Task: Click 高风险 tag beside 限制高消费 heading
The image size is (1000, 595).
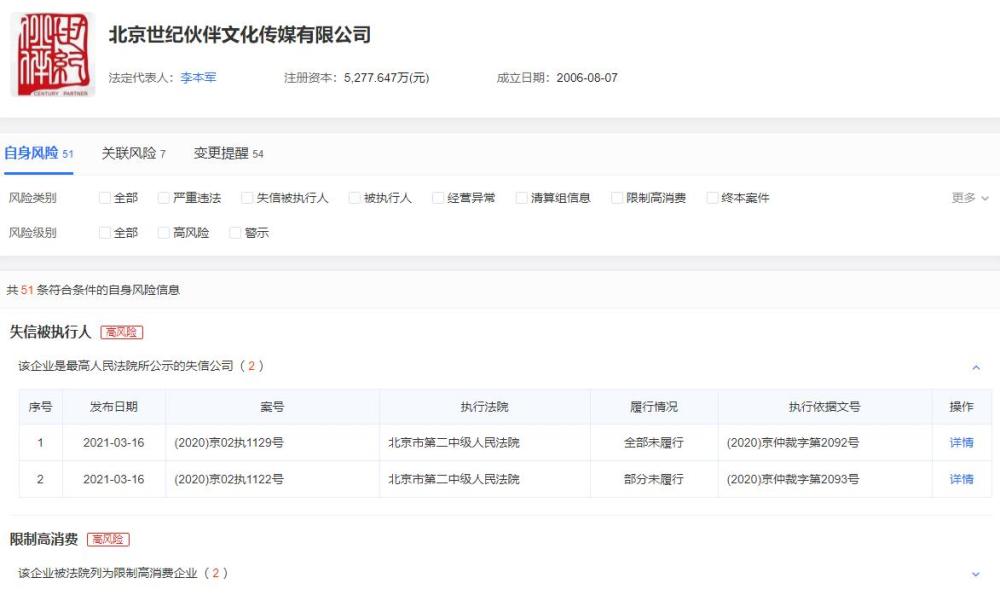Action: [108, 540]
